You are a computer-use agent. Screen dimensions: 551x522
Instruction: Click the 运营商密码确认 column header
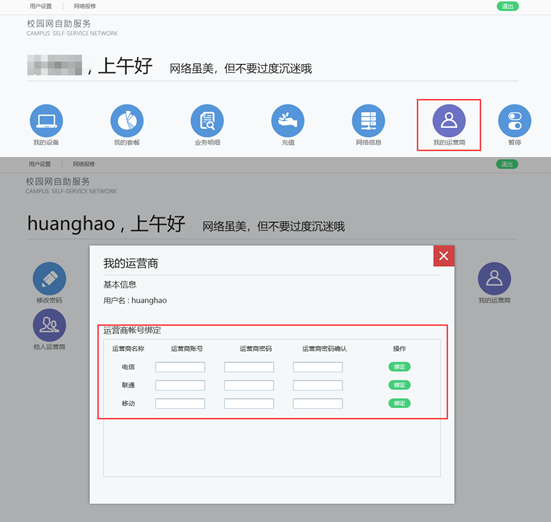click(x=324, y=349)
